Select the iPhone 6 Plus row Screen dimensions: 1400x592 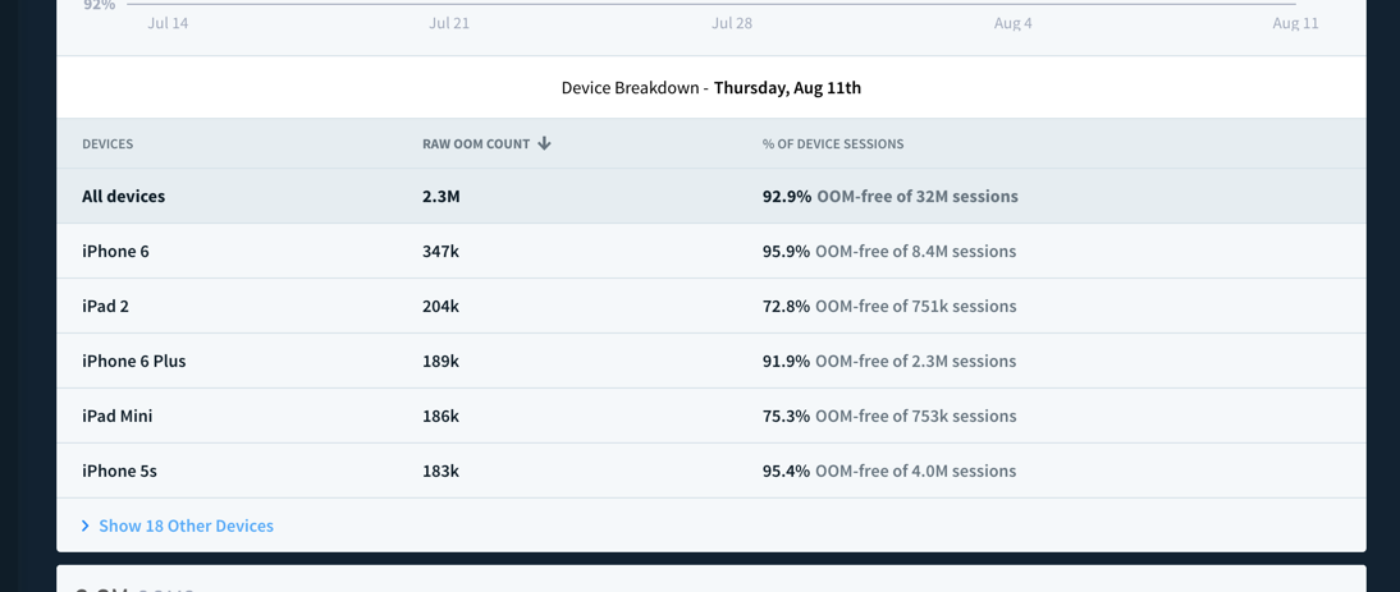pyautogui.click(x=134, y=361)
